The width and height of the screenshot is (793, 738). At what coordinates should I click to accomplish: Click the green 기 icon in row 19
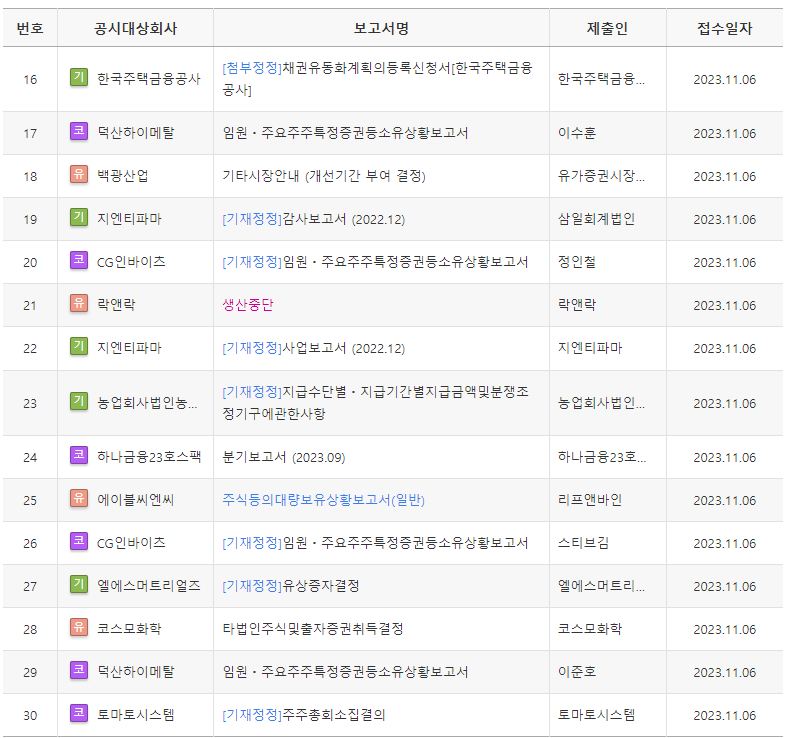click(x=79, y=218)
